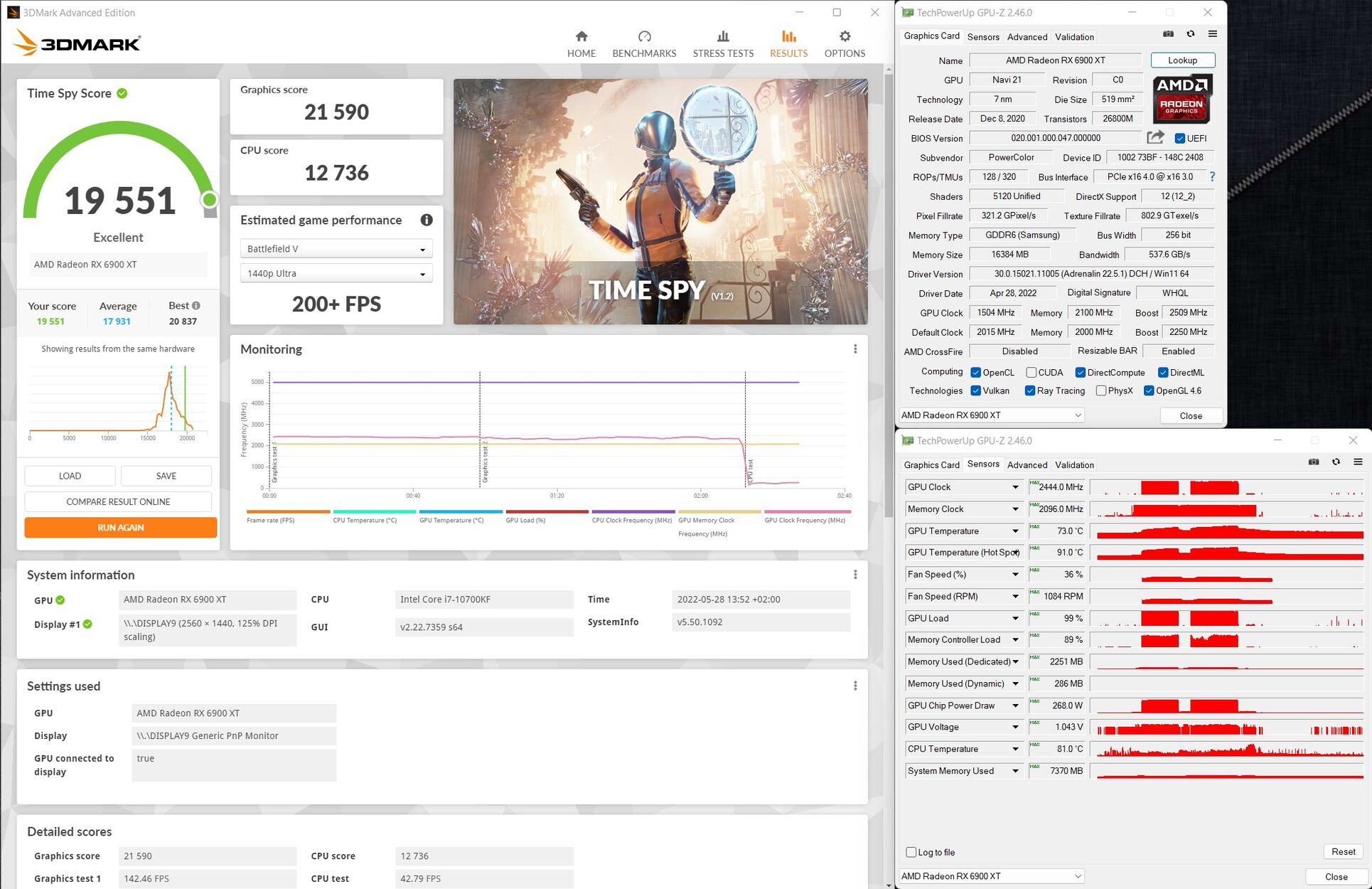1372x889 pixels.
Task: Toggle CUDA checkbox
Action: (x=1031, y=373)
